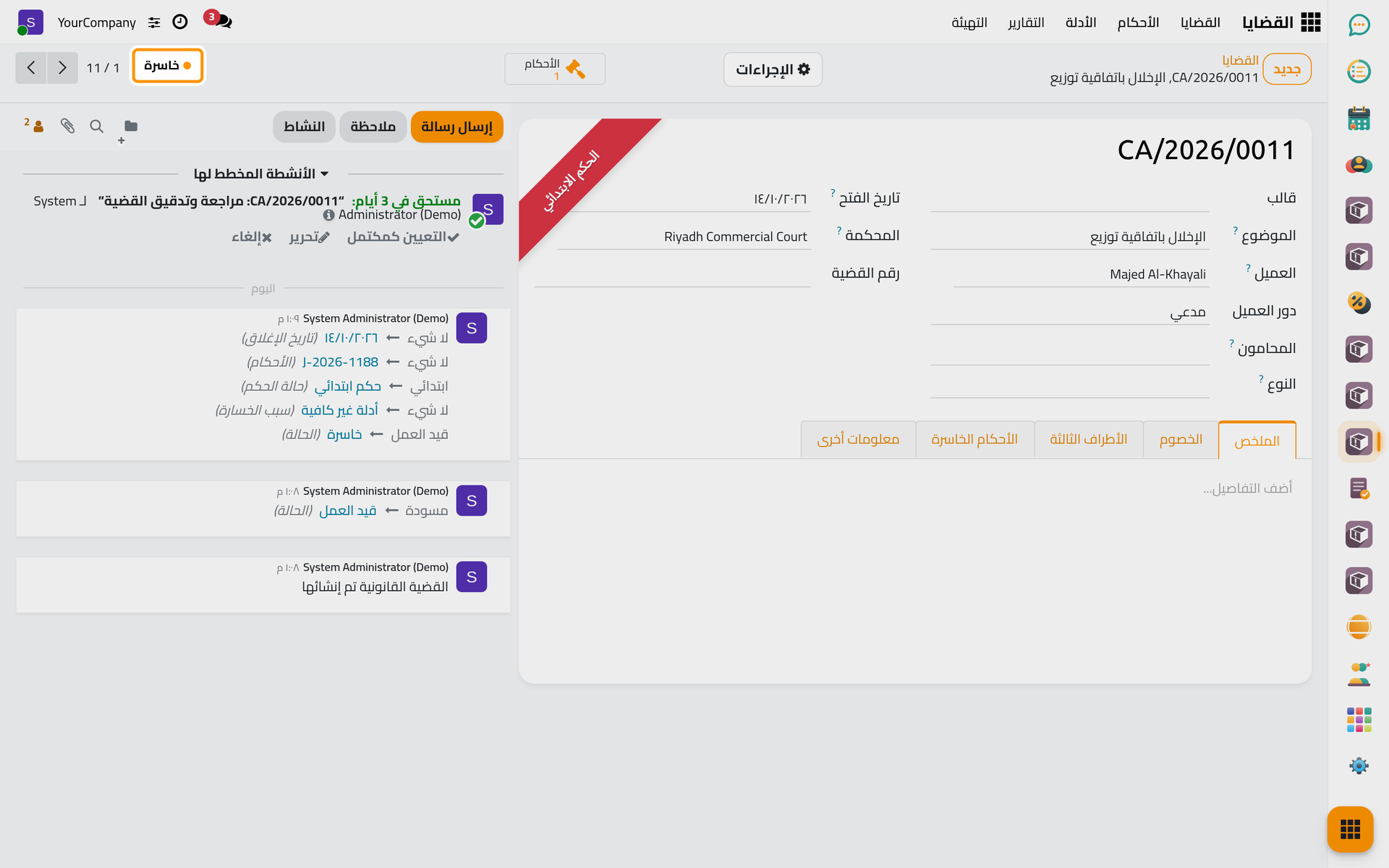Click the attachments paperclip icon
The width and height of the screenshot is (1389, 868).
pyautogui.click(x=68, y=127)
